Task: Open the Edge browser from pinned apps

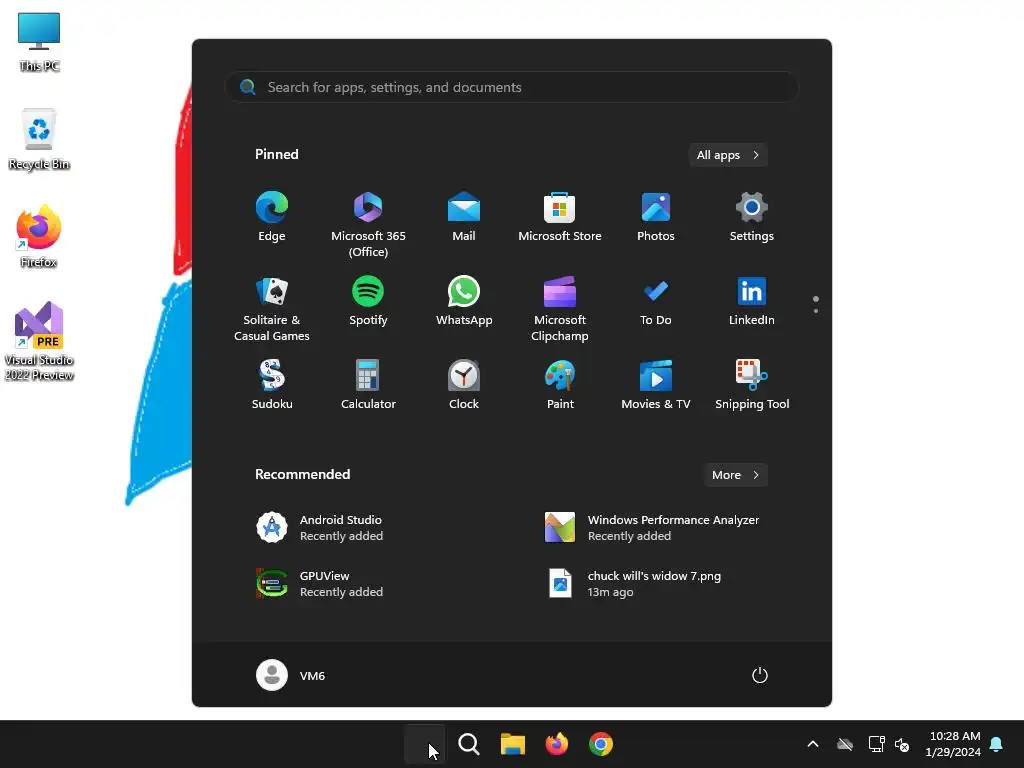Action: (272, 217)
